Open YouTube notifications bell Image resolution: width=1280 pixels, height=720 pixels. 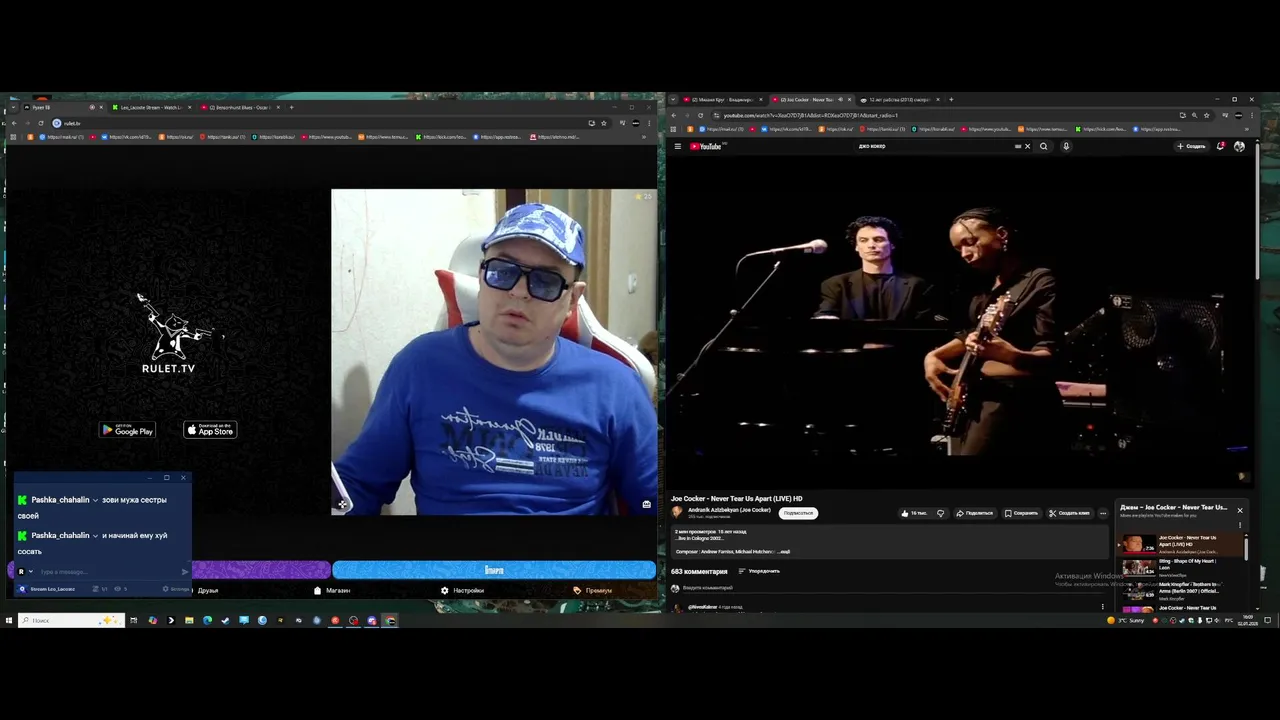[x=1221, y=146]
